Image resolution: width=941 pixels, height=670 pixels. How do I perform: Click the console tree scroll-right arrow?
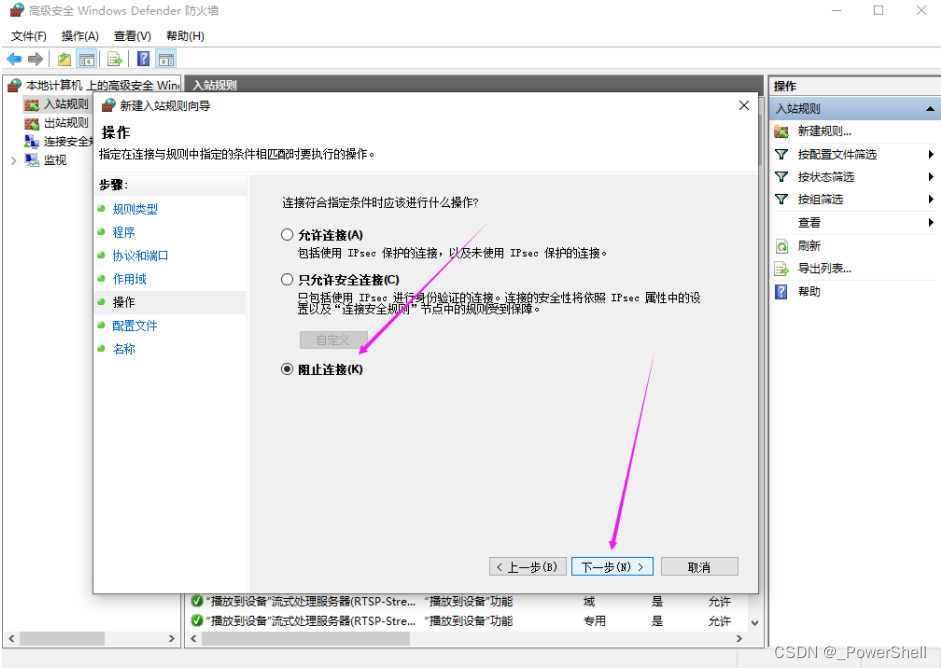(172, 639)
